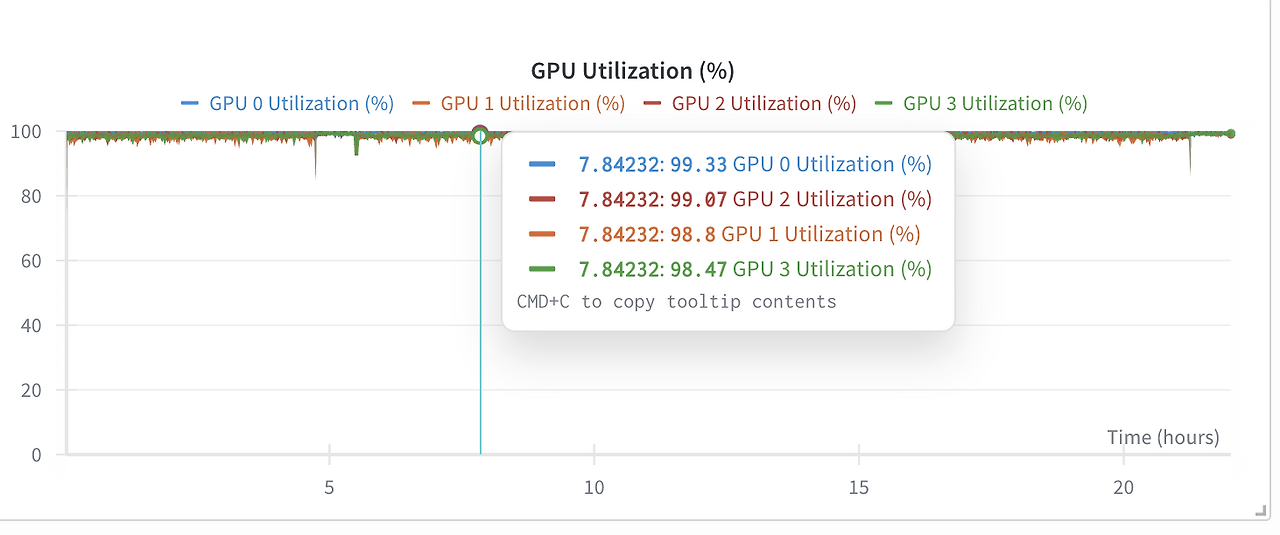Click the Time (hours) axis label
Image resolution: width=1280 pixels, height=535 pixels.
[1163, 437]
